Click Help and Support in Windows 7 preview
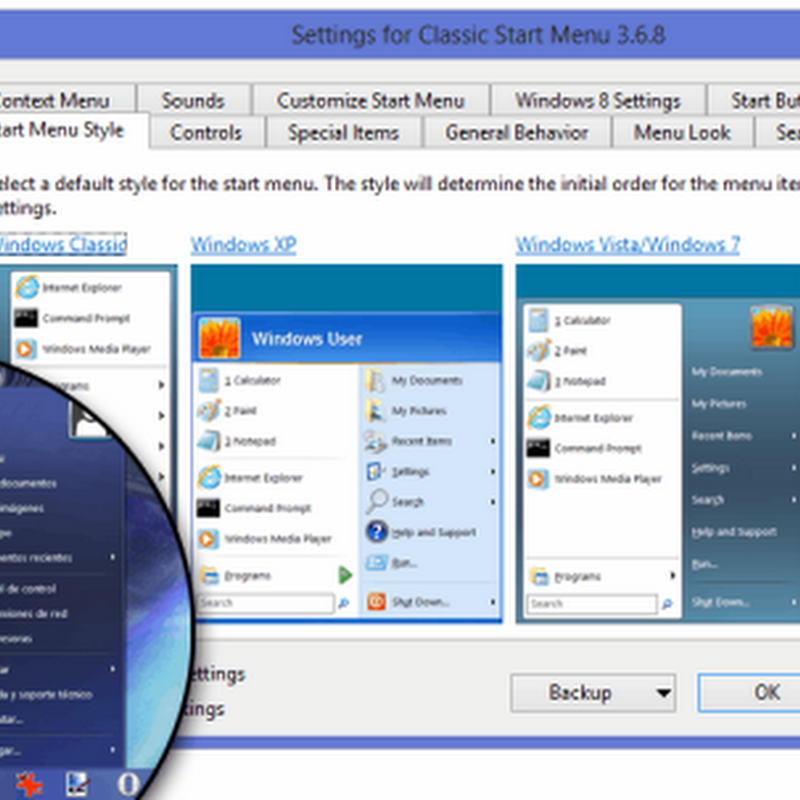800x800 pixels. pyautogui.click(x=734, y=532)
